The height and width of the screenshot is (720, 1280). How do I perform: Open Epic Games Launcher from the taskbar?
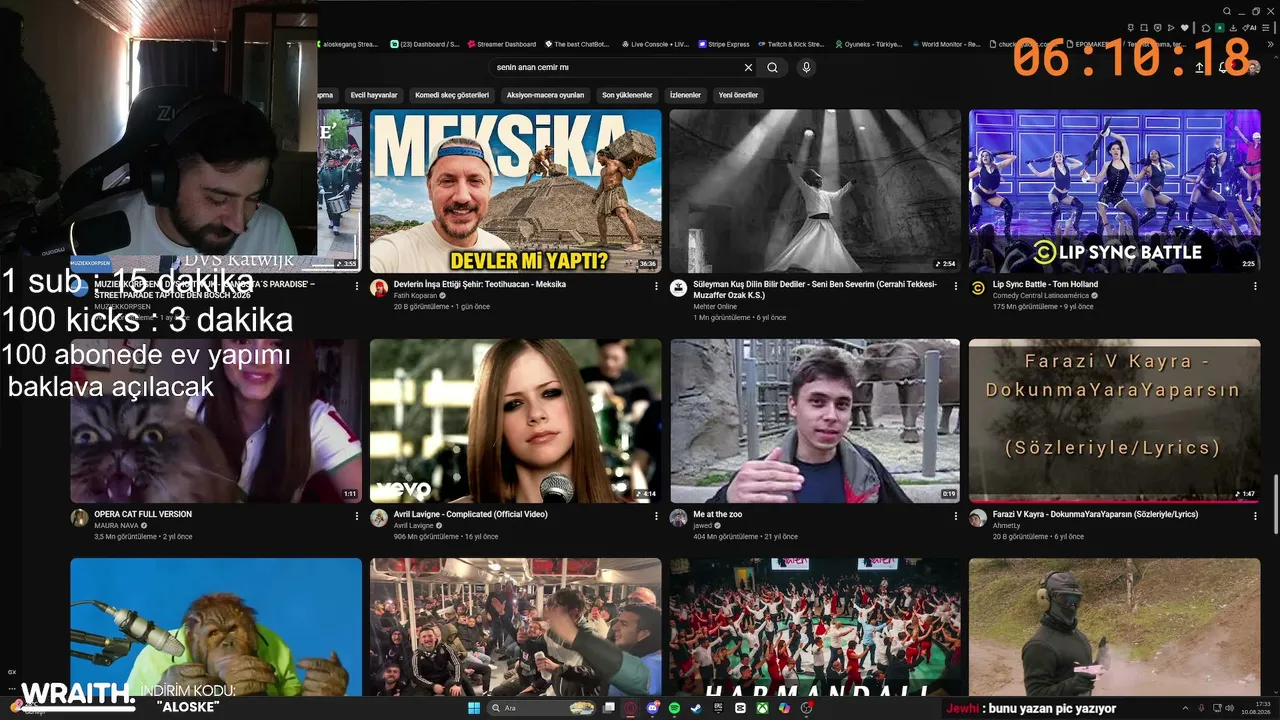[718, 708]
